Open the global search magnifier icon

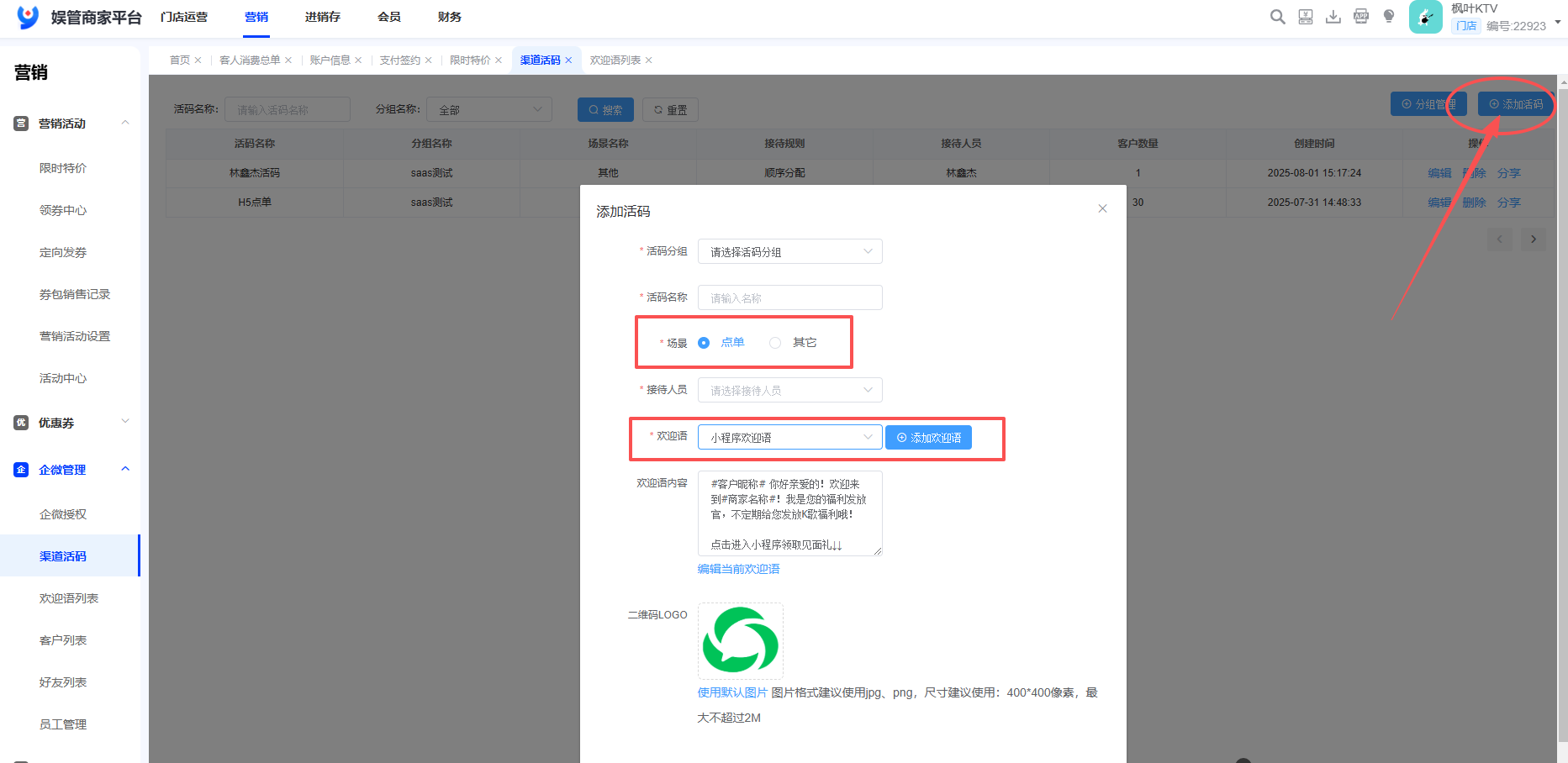click(1277, 16)
